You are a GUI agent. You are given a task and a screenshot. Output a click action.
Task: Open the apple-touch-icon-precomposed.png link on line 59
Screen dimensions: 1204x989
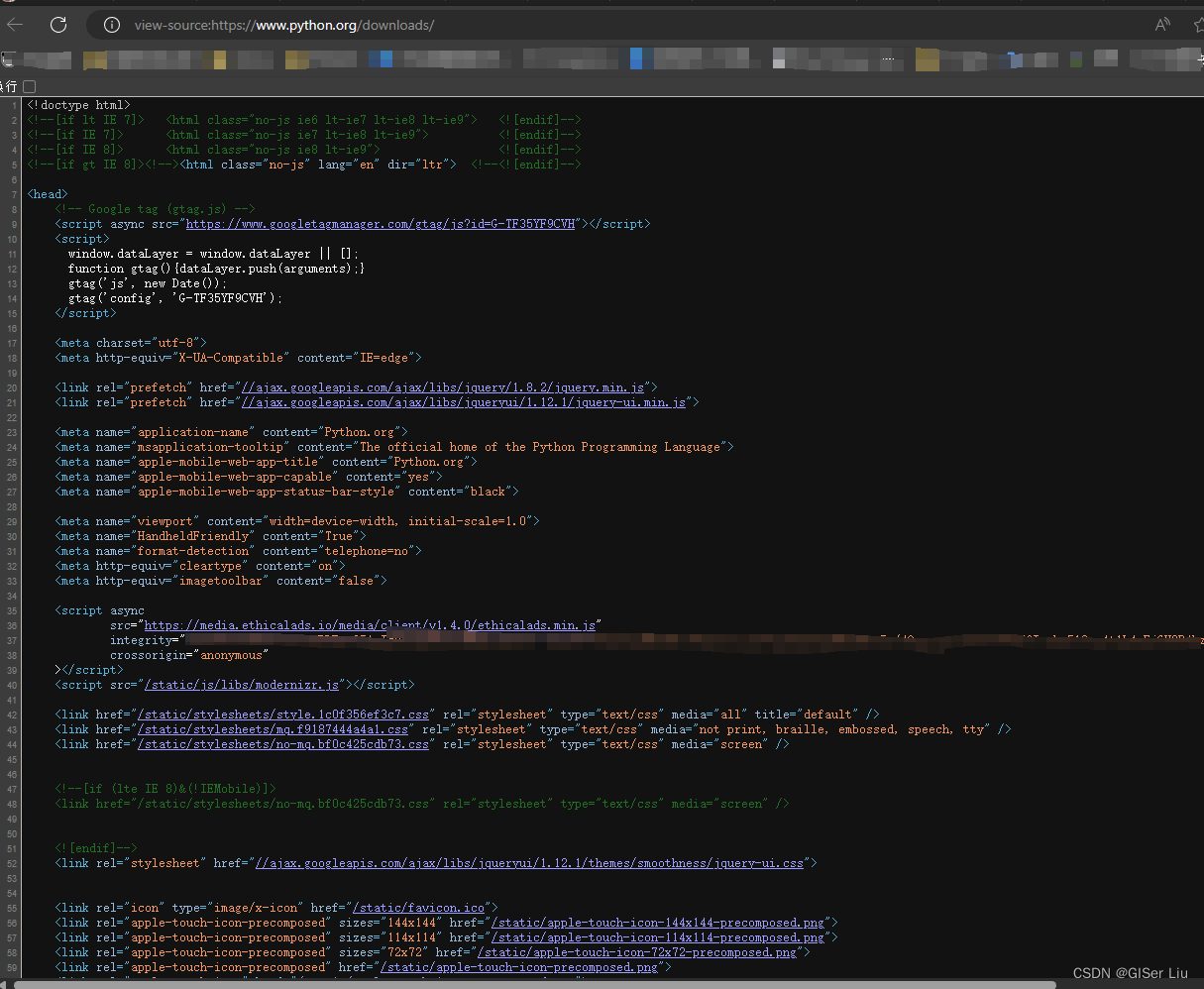click(519, 967)
